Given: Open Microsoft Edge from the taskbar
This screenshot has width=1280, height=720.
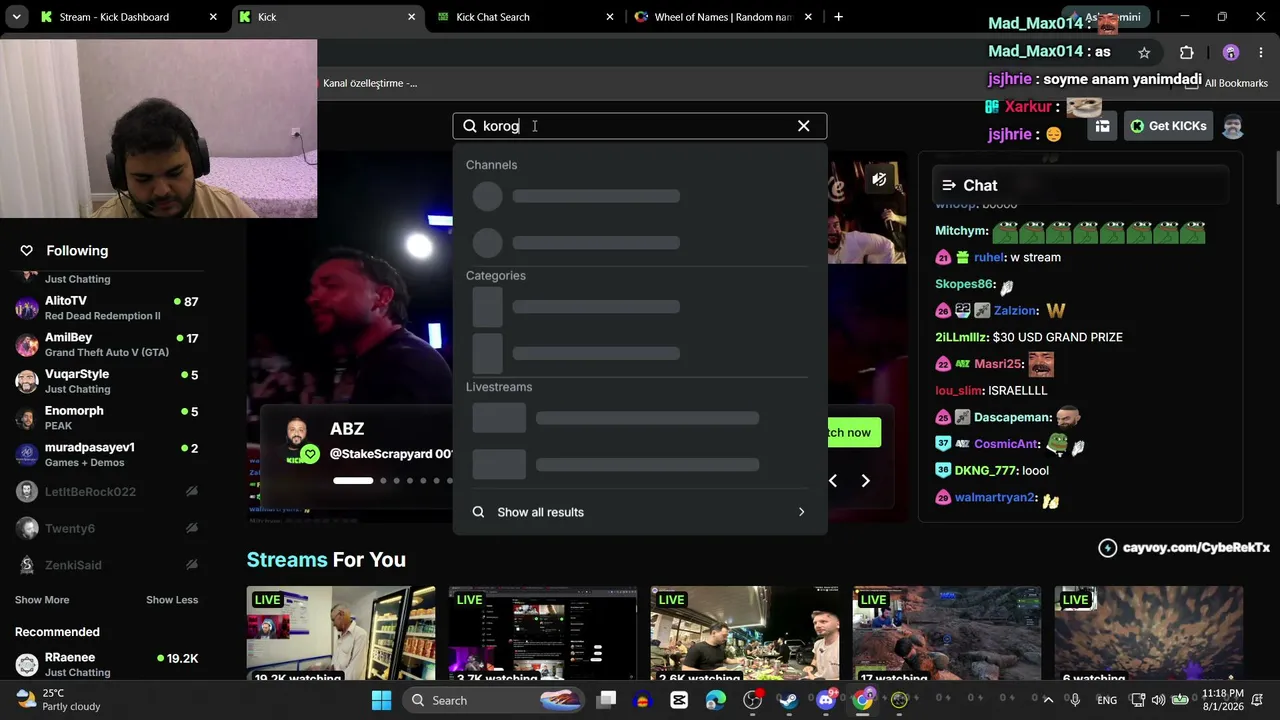Looking at the screenshot, I should click(715, 700).
